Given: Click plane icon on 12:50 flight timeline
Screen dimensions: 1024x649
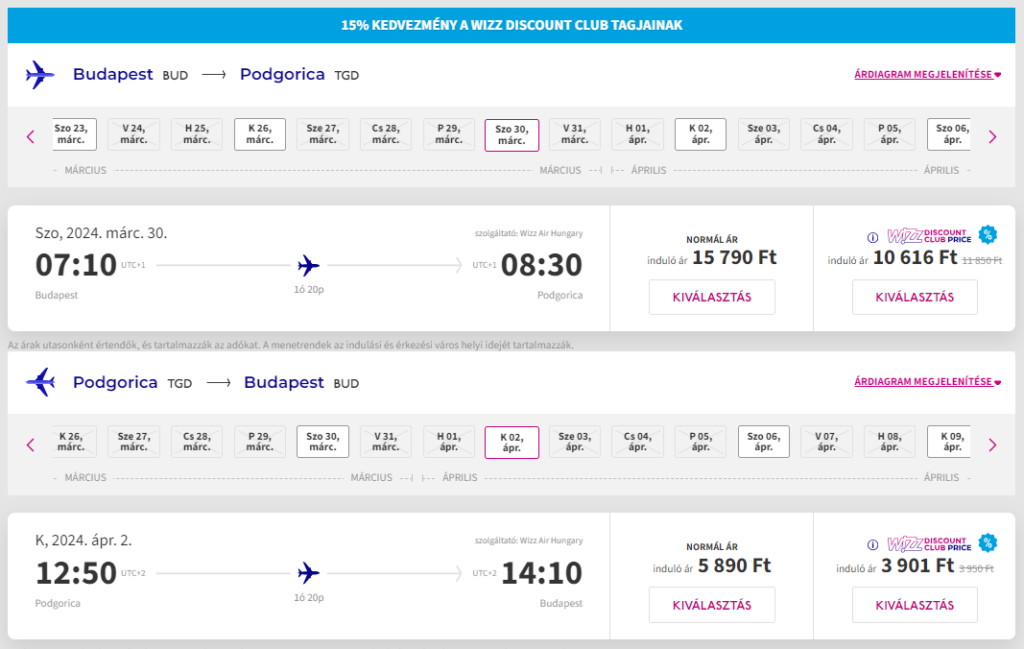Looking at the screenshot, I should pyautogui.click(x=308, y=573).
